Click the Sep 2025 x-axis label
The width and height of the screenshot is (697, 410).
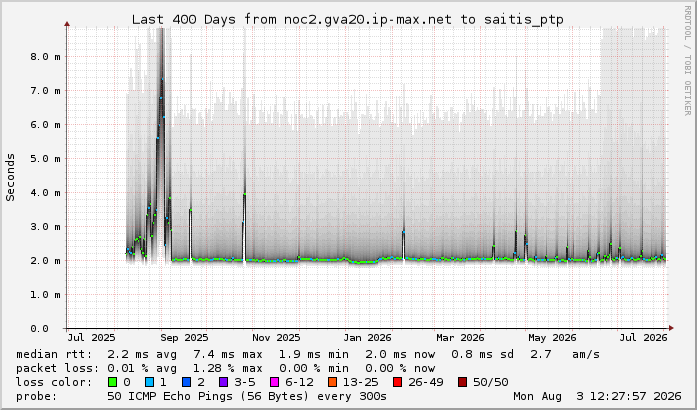tap(184, 338)
